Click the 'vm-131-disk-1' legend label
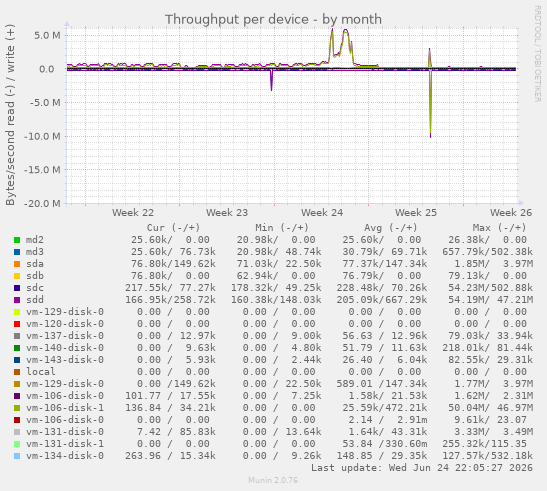The width and height of the screenshot is (547, 491). pyautogui.click(x=65, y=444)
